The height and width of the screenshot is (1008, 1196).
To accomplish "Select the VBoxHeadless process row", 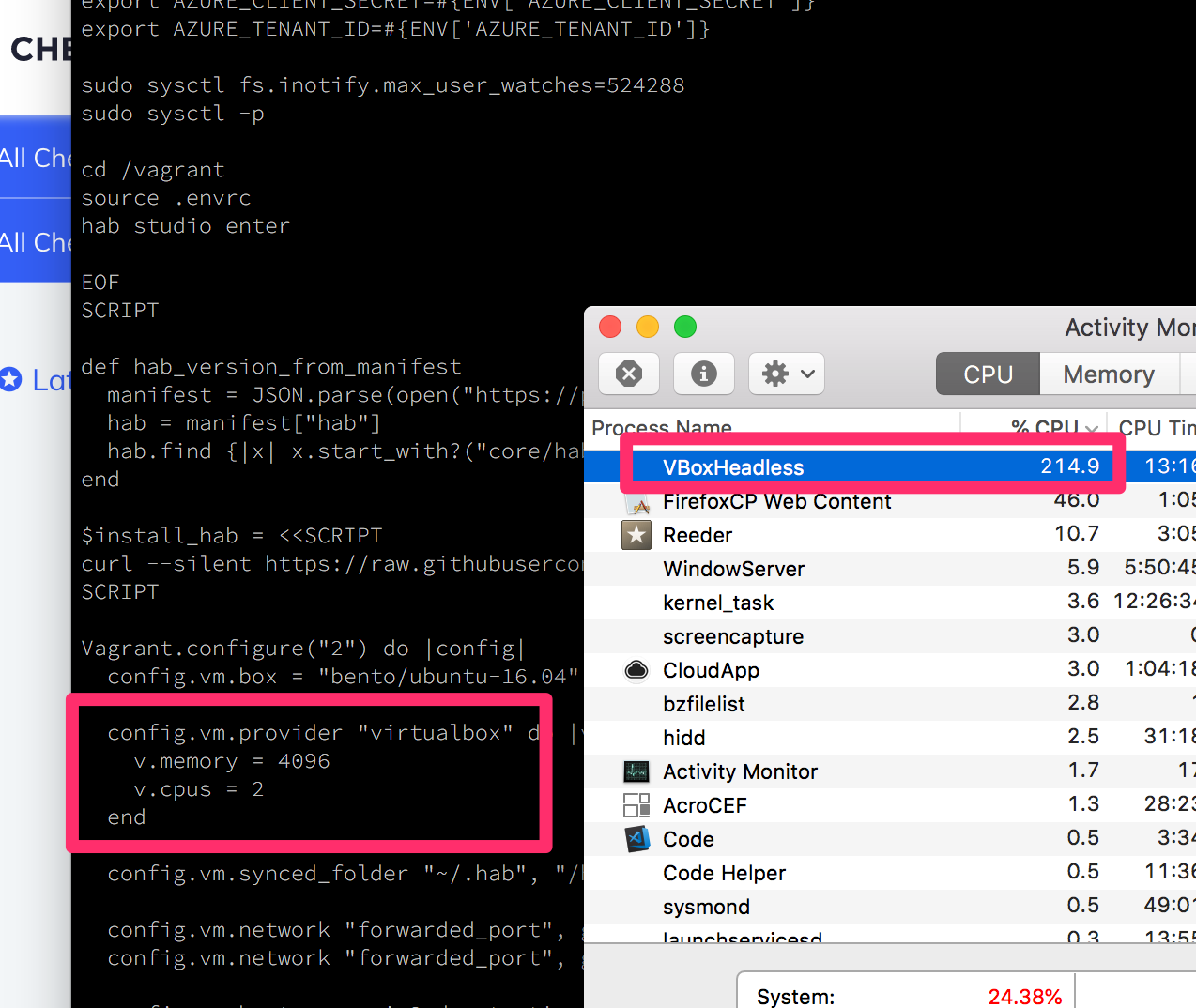I will coord(890,466).
